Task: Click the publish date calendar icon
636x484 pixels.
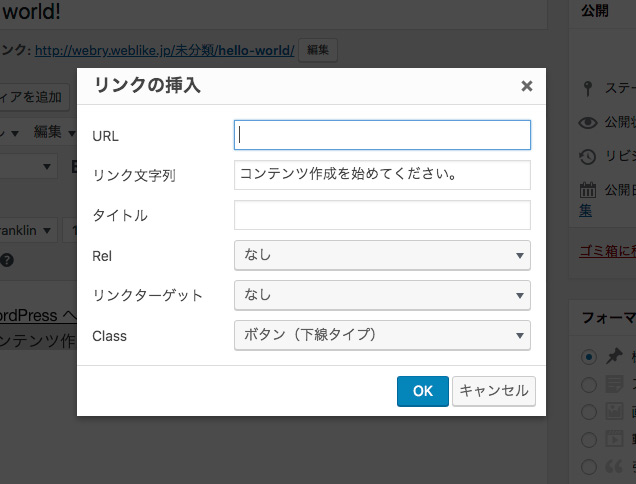Action: (x=589, y=190)
